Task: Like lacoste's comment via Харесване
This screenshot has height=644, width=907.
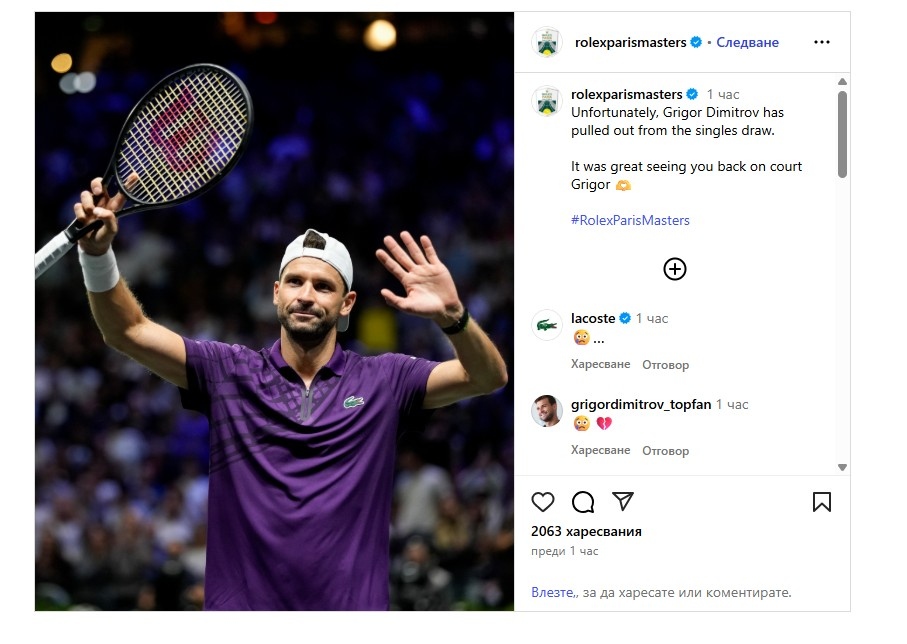Action: (600, 365)
